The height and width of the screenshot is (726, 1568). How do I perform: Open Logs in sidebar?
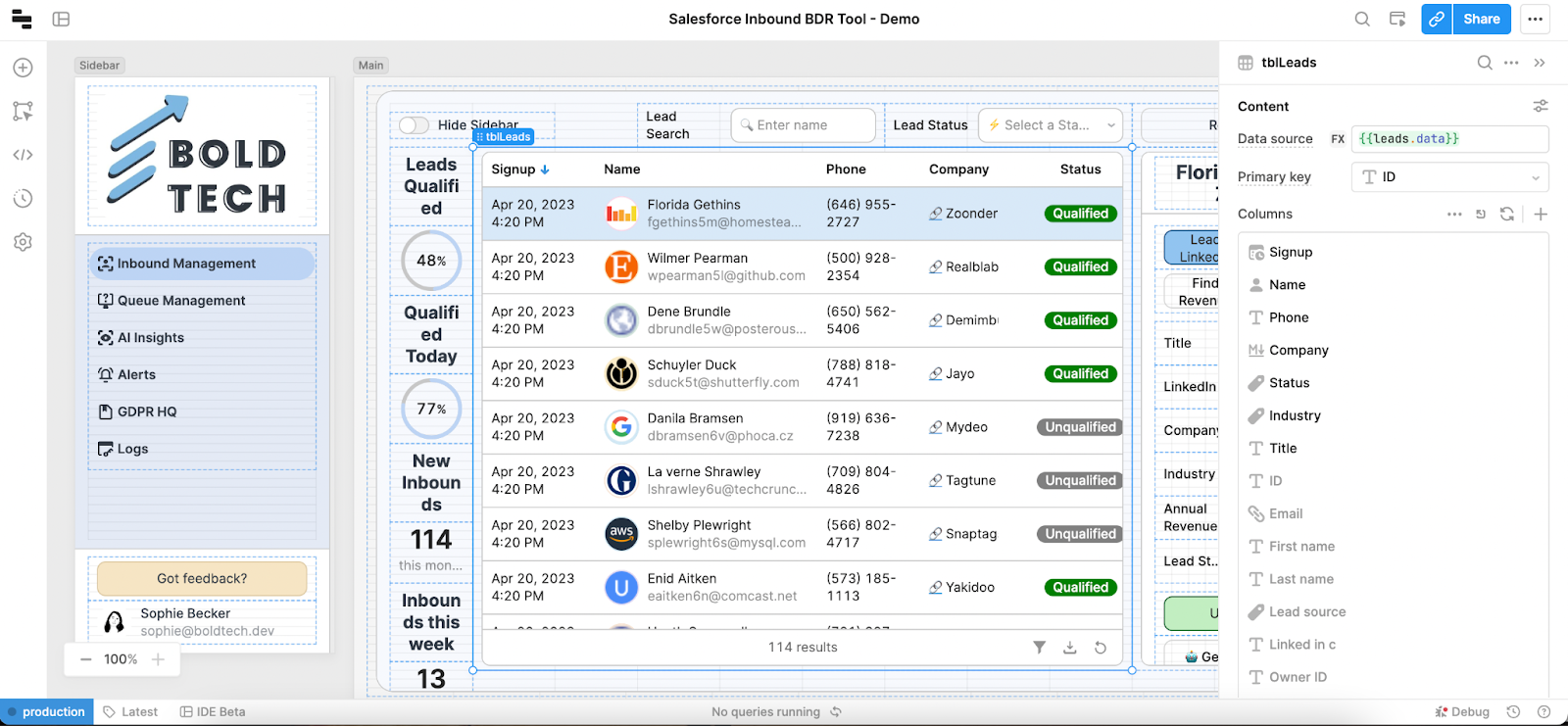203,450
